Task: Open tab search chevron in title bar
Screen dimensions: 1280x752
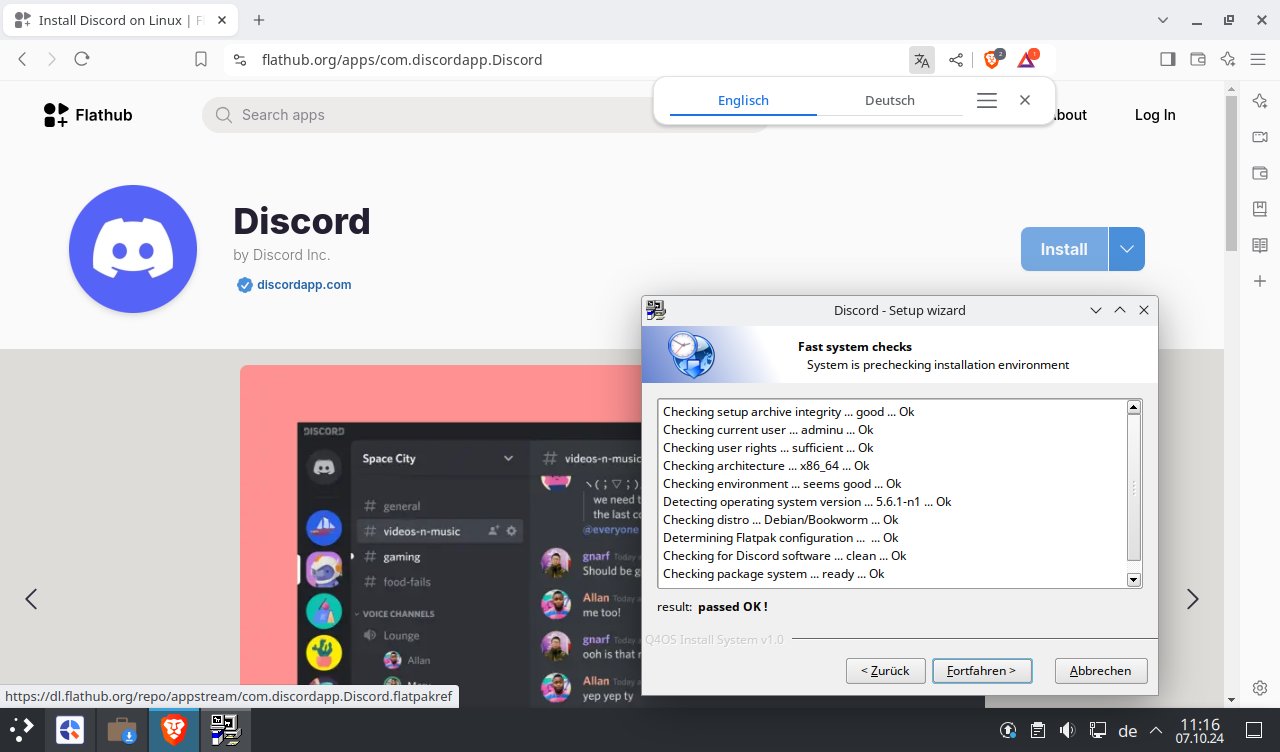Action: pyautogui.click(x=1163, y=20)
